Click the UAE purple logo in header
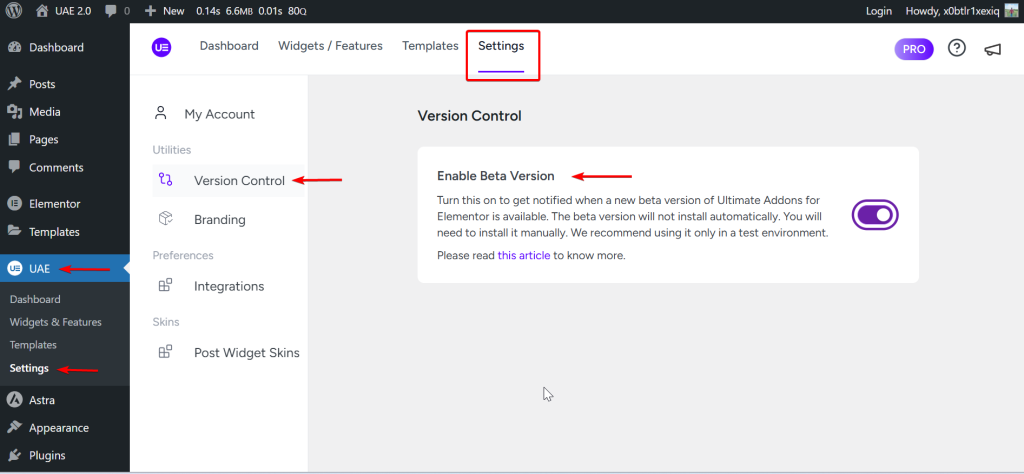This screenshot has width=1024, height=474. [161, 48]
